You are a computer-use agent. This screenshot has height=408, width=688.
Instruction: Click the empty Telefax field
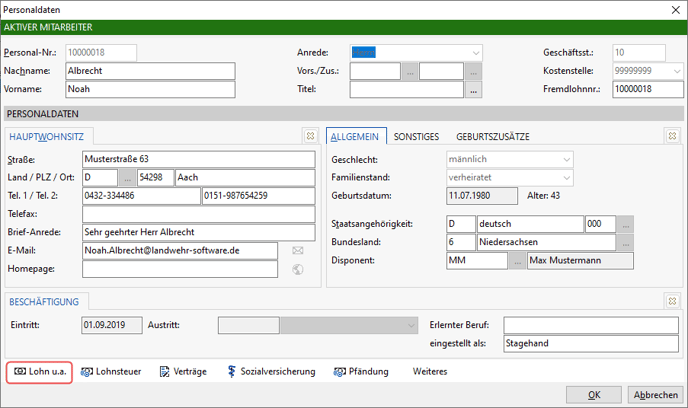199,214
